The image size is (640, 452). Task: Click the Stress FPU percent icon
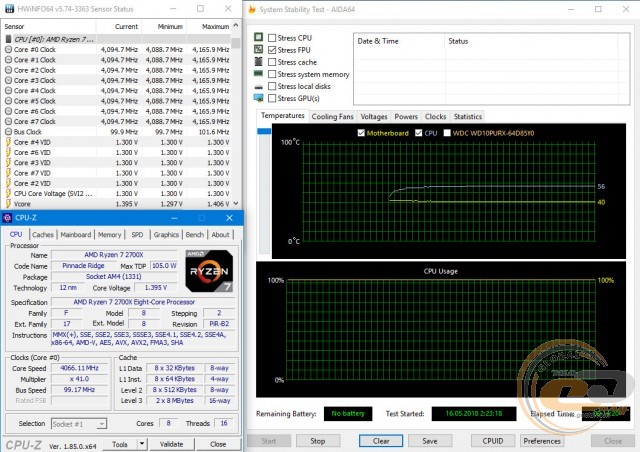[258, 49]
